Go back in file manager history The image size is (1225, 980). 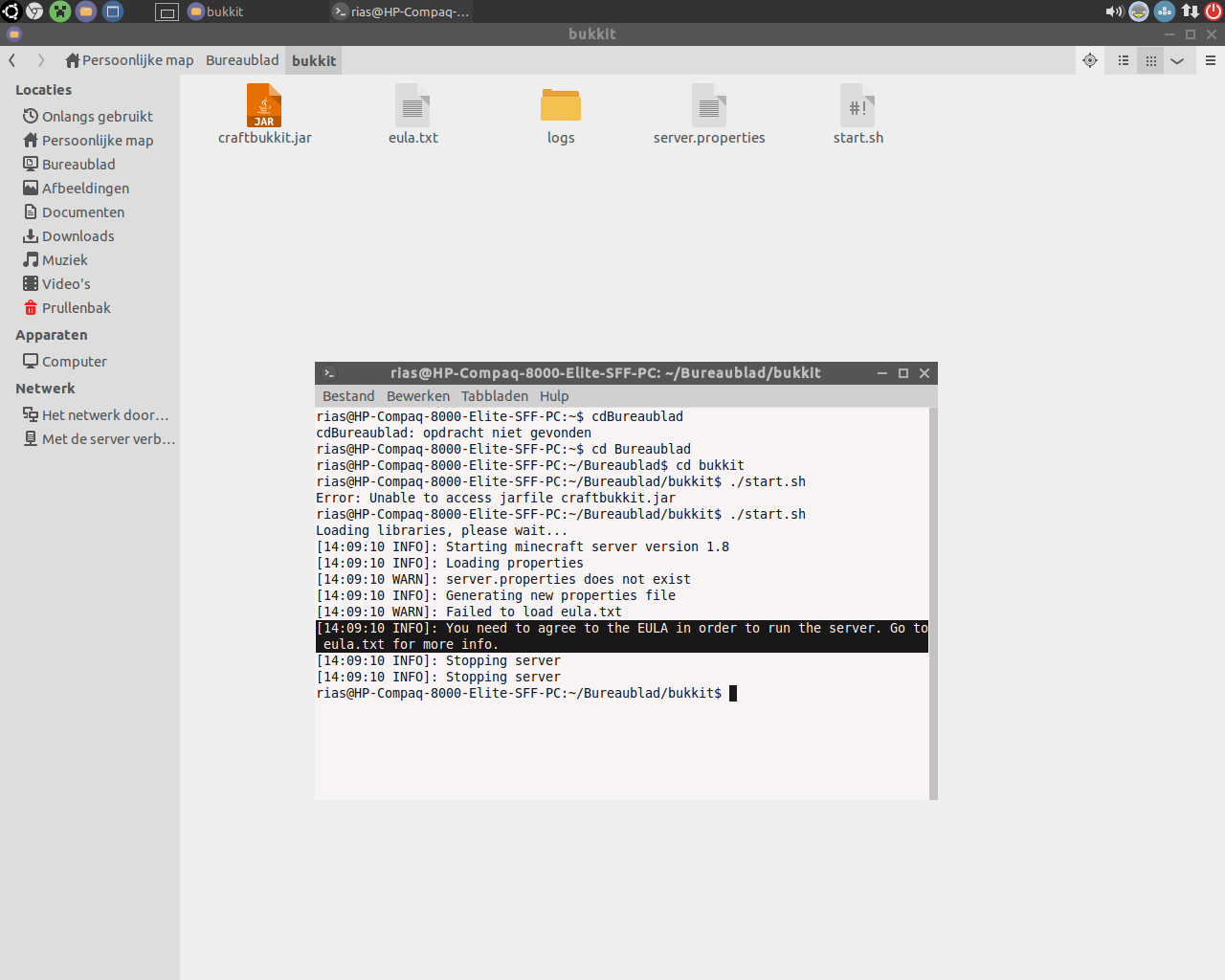12,60
